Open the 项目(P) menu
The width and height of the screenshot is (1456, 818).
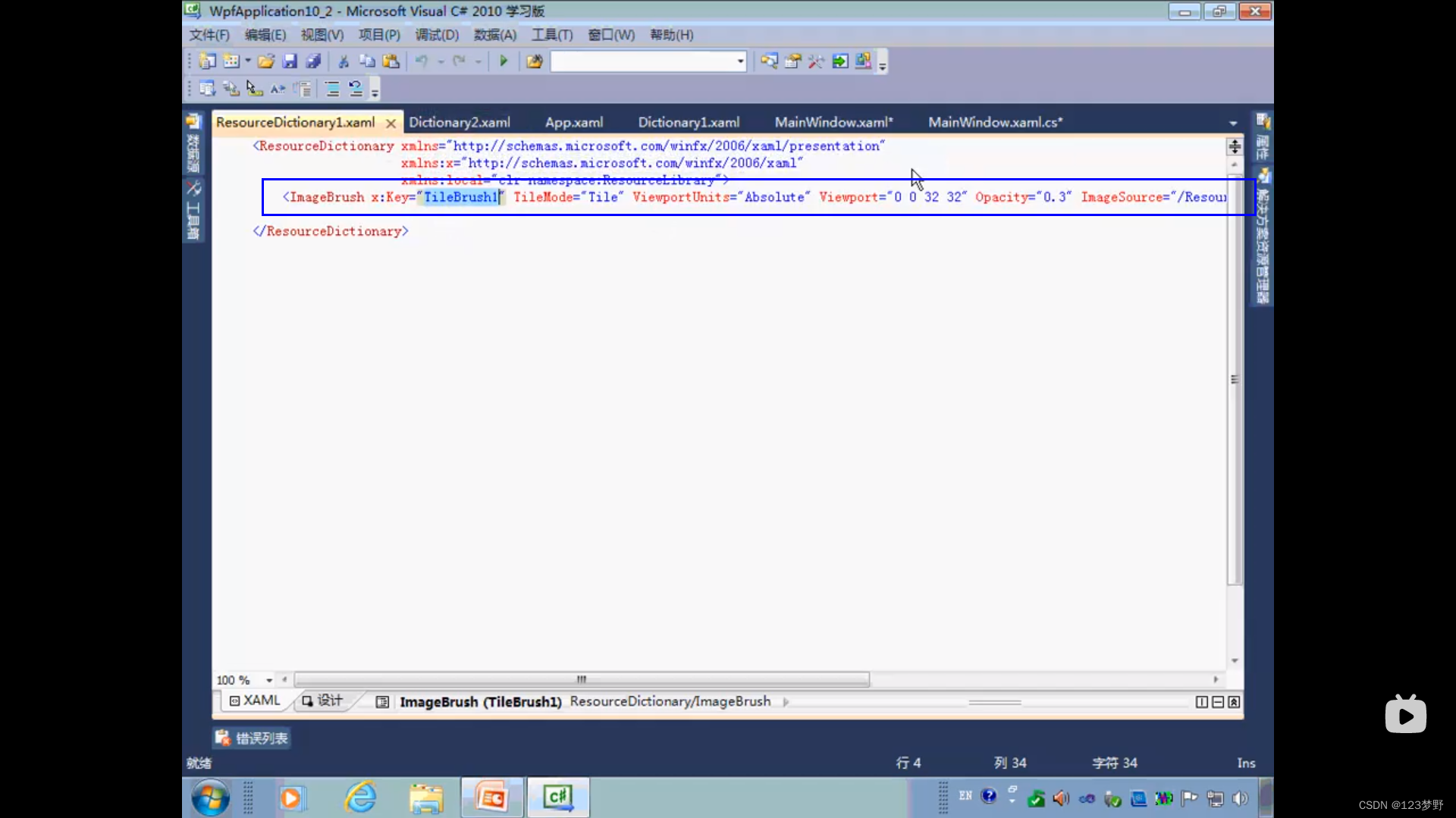click(379, 35)
